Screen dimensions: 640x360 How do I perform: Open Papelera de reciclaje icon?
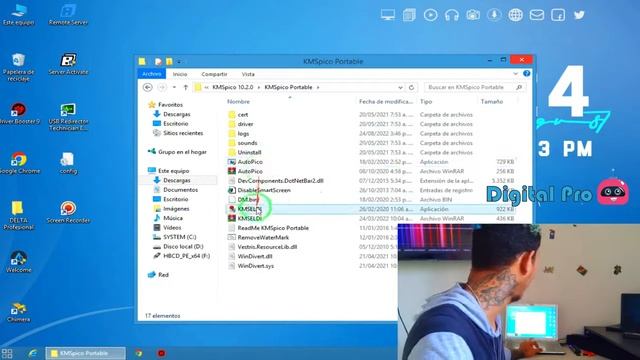[x=18, y=67]
